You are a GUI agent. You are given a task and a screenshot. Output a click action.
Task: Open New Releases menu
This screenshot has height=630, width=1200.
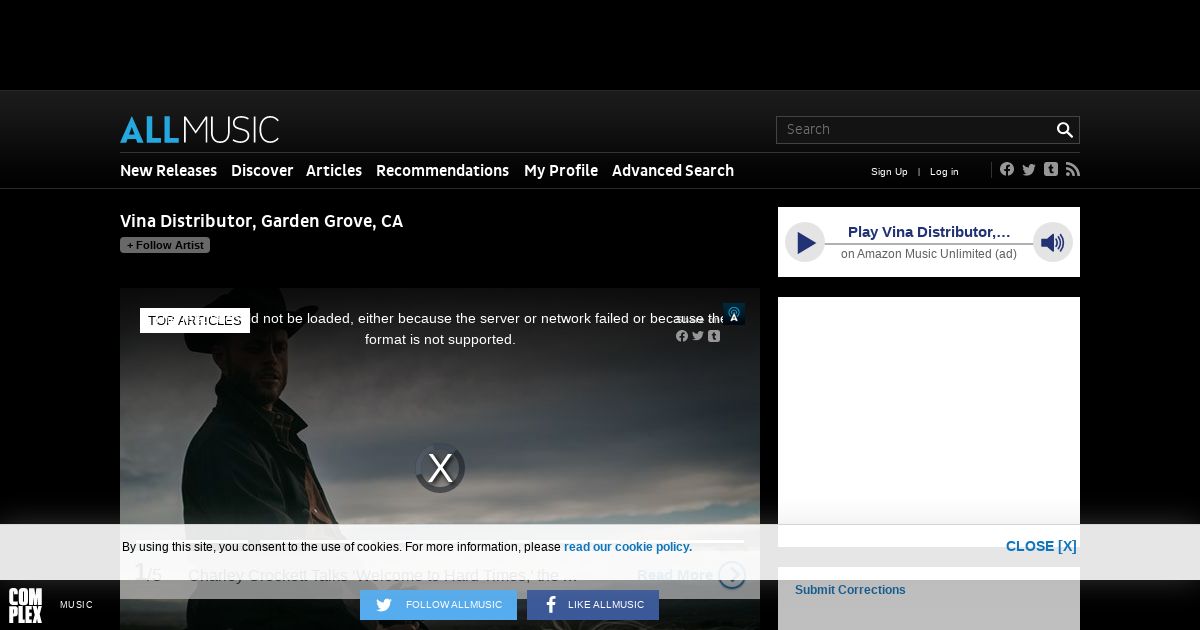click(168, 171)
